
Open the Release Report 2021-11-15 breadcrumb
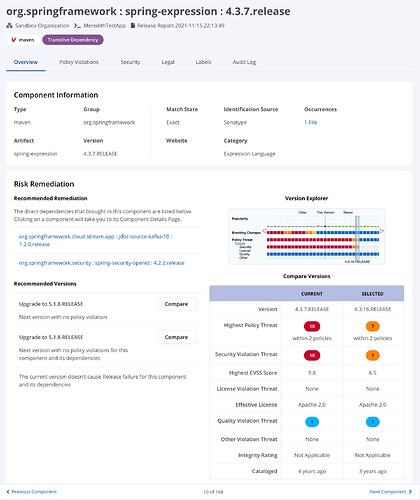click(181, 25)
